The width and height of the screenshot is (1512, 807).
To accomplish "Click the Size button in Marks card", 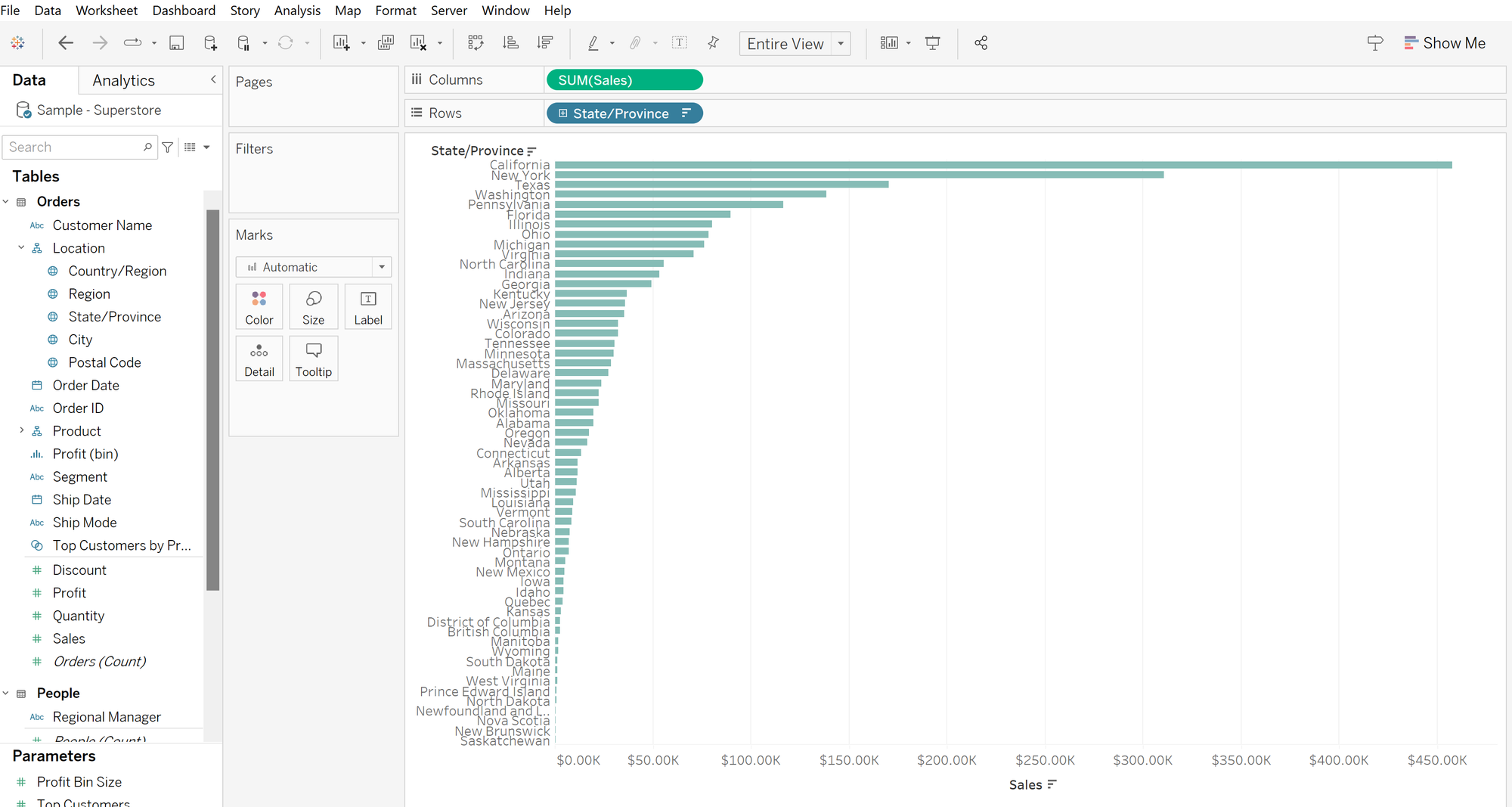I will point(314,307).
